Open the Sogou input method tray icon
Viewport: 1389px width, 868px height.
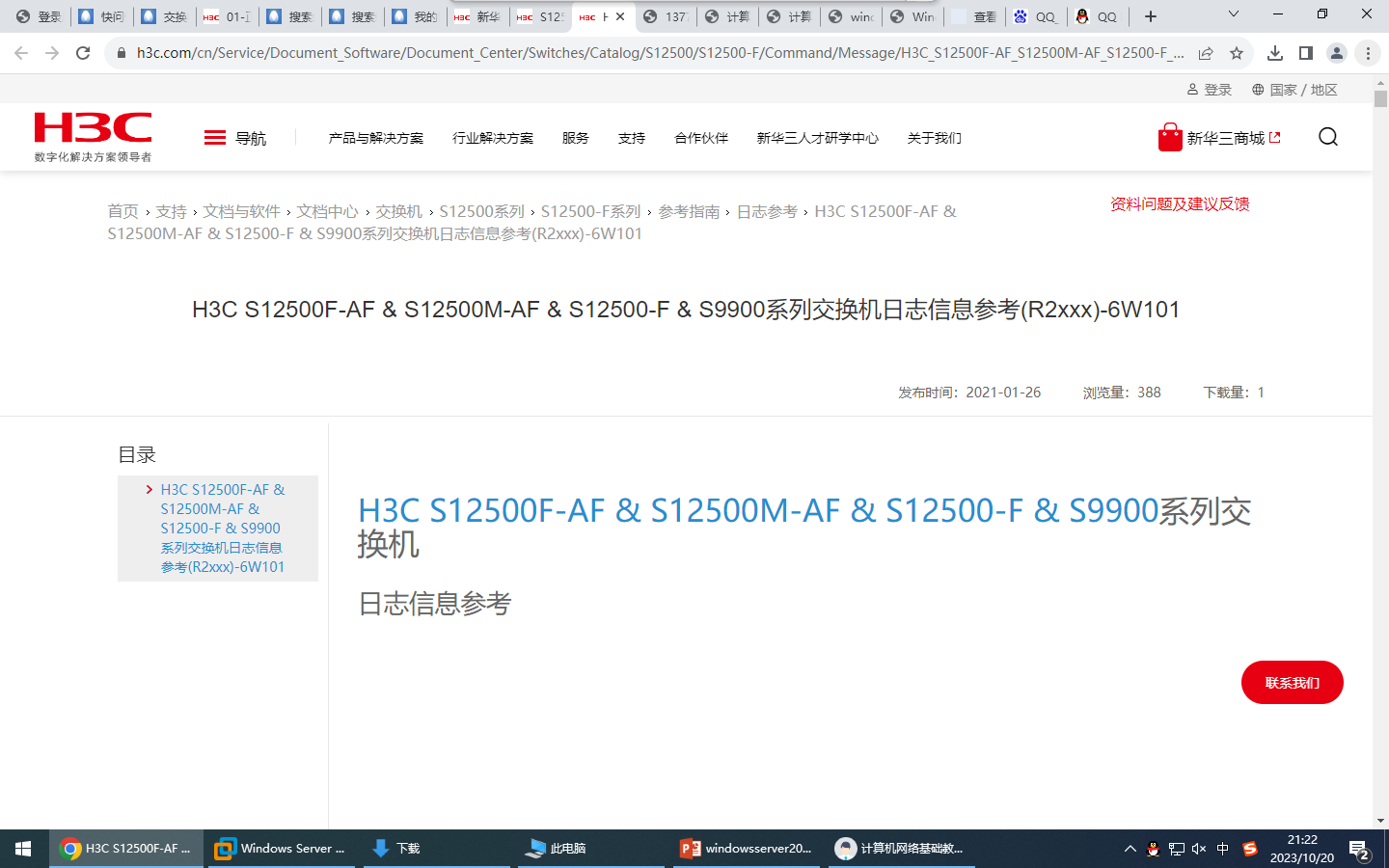pos(1250,849)
